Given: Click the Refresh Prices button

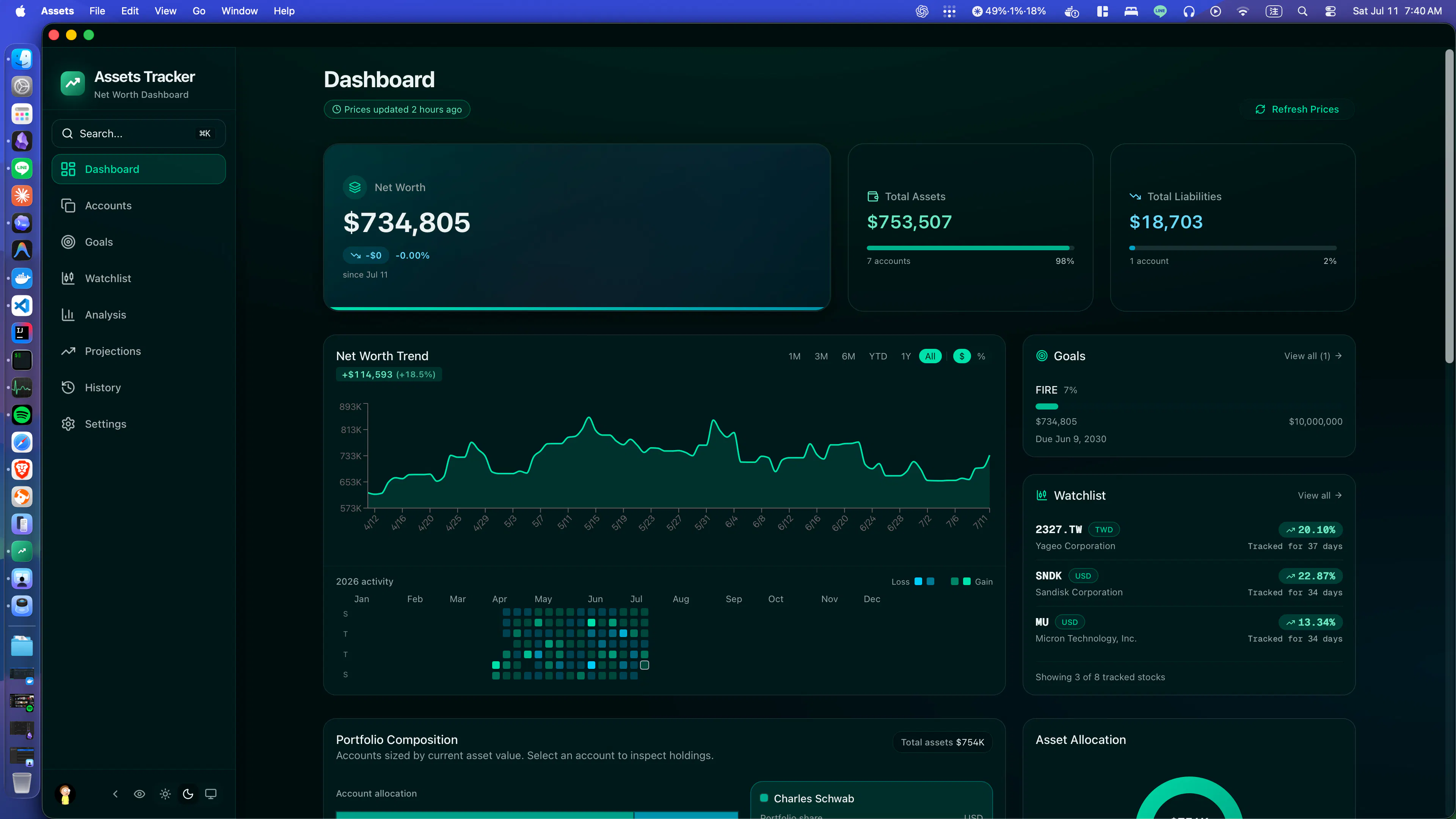Looking at the screenshot, I should pos(1297,109).
